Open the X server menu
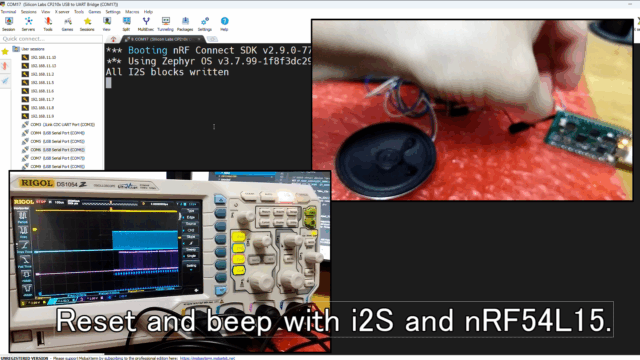 pos(62,12)
